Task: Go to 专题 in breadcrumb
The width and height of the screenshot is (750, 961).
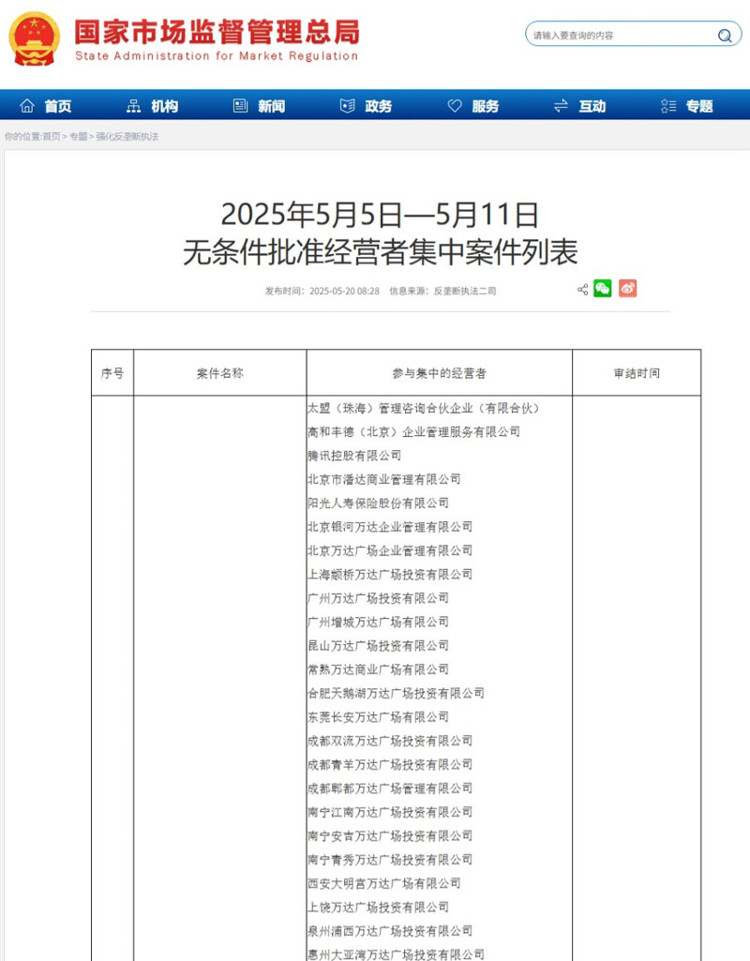Action: [78, 137]
